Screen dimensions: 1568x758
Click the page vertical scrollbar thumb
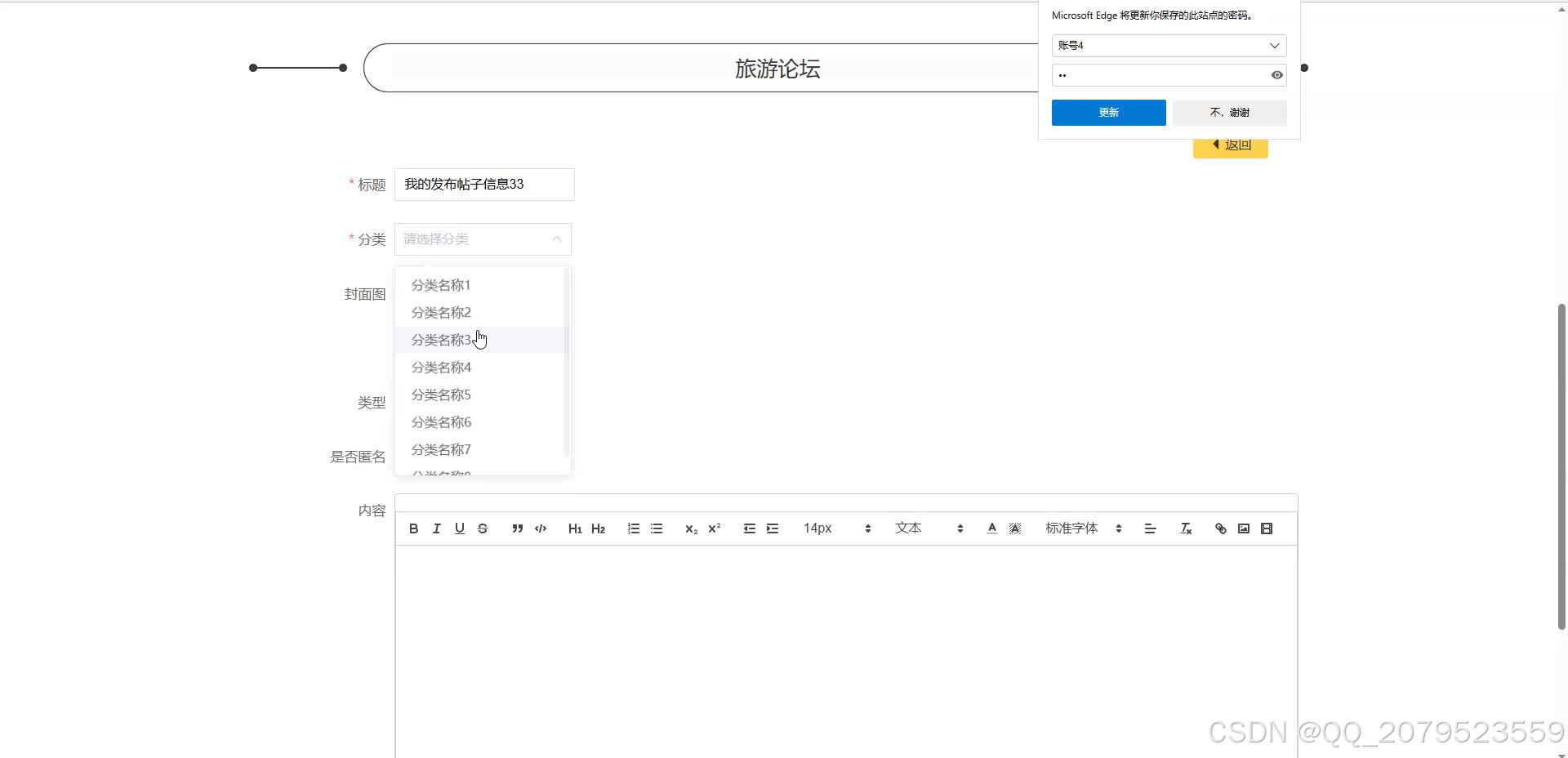(1561, 466)
